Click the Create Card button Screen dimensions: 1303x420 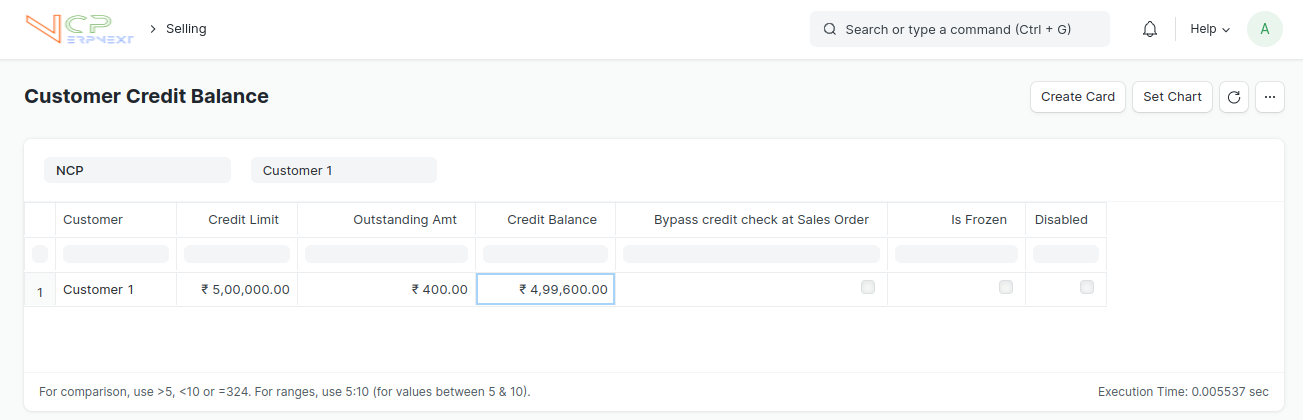[1078, 97]
